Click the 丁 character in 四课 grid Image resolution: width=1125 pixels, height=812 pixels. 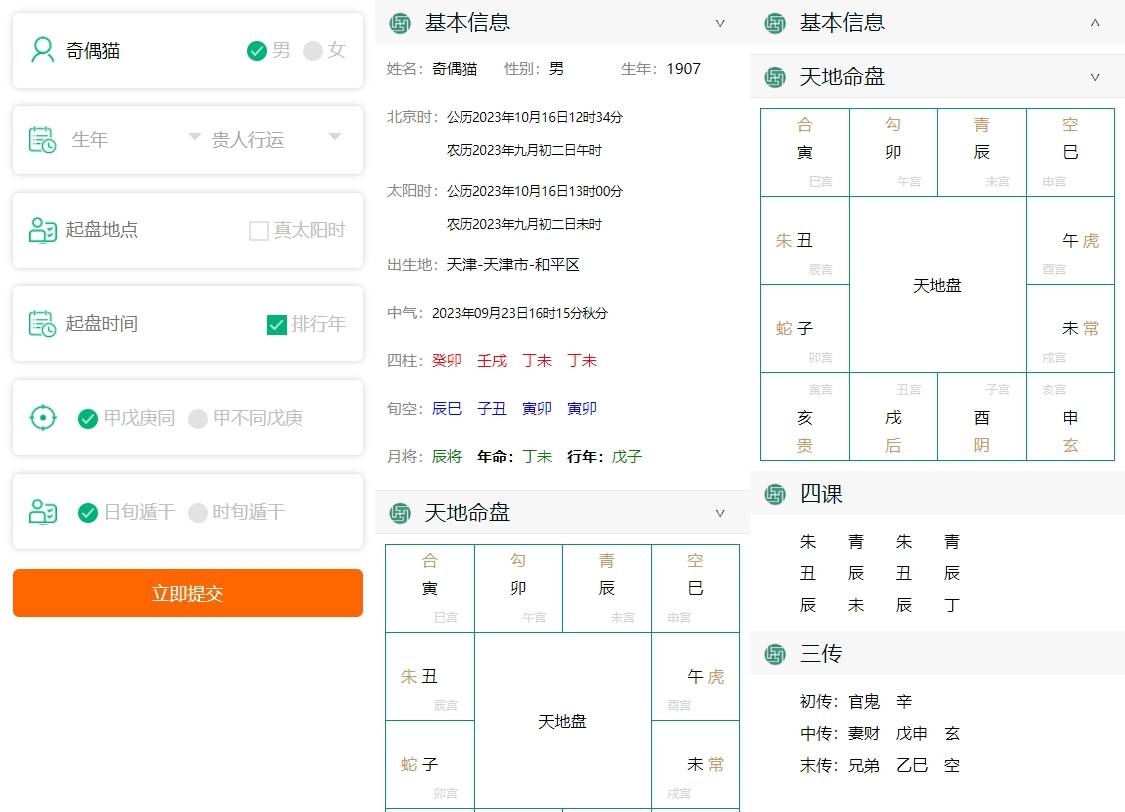point(951,605)
